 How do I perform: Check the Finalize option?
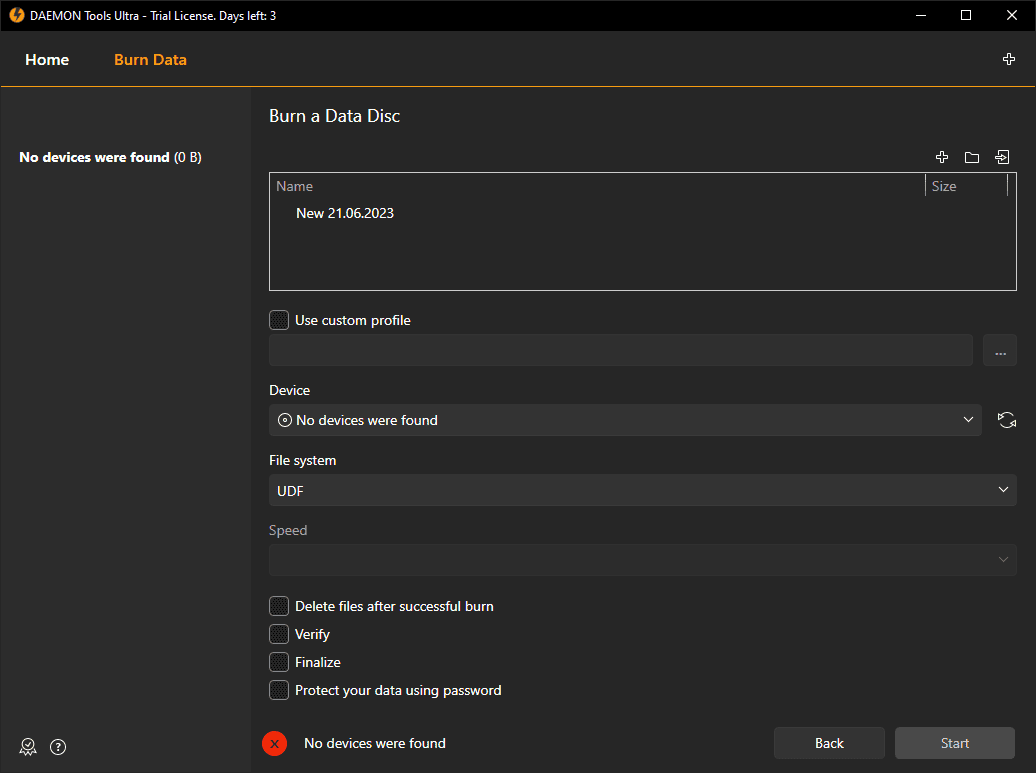coord(279,662)
